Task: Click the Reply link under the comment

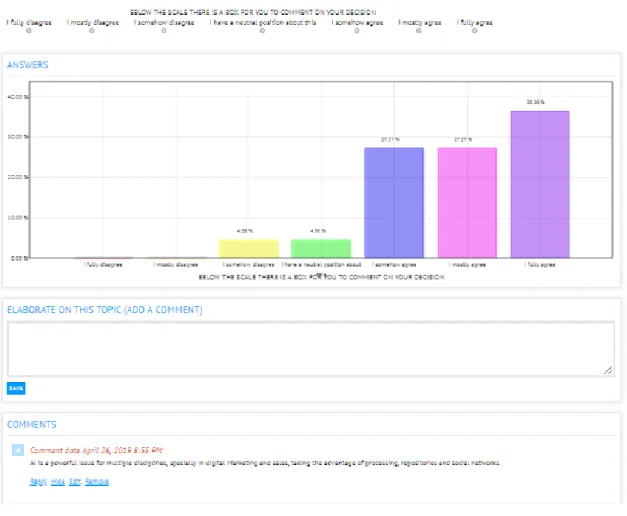Action: tap(38, 481)
